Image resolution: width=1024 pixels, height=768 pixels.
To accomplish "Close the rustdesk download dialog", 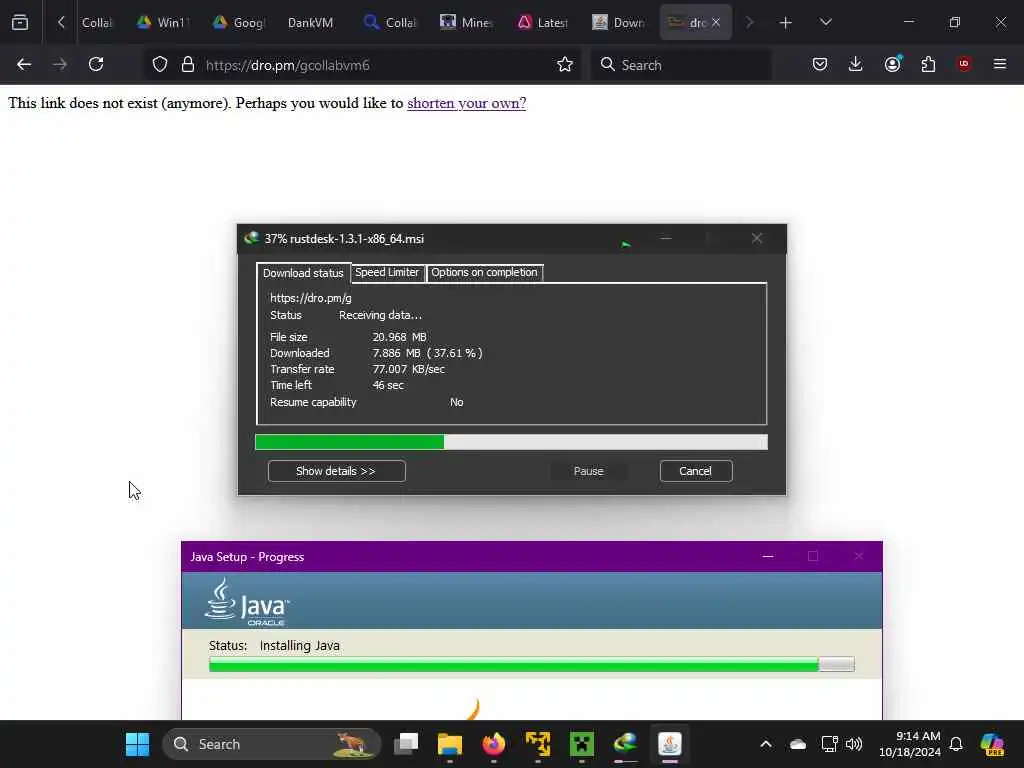I will (757, 238).
